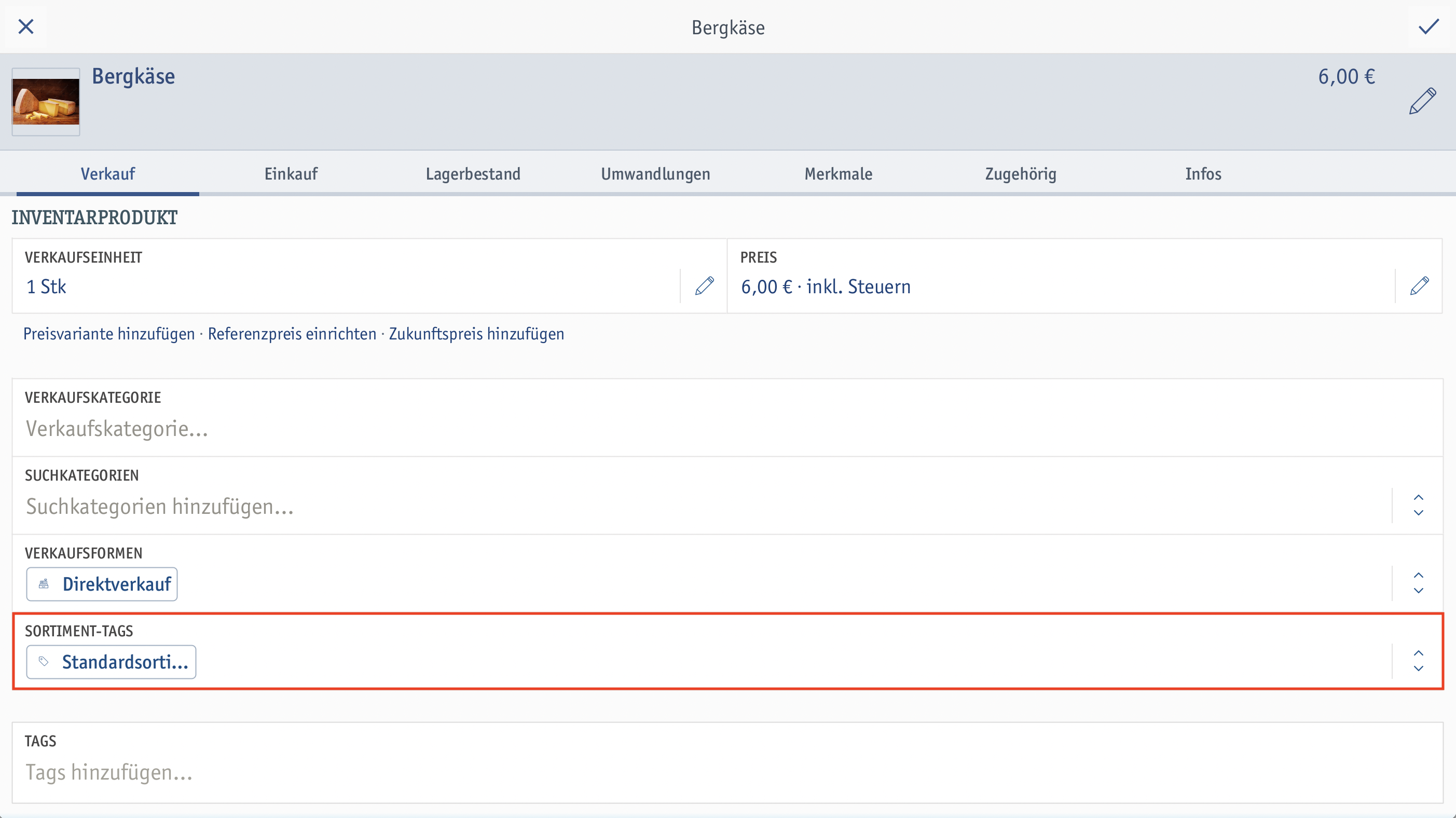Image resolution: width=1456 pixels, height=818 pixels.
Task: Click Zukunftspreis hinzufügen link
Action: 476,334
